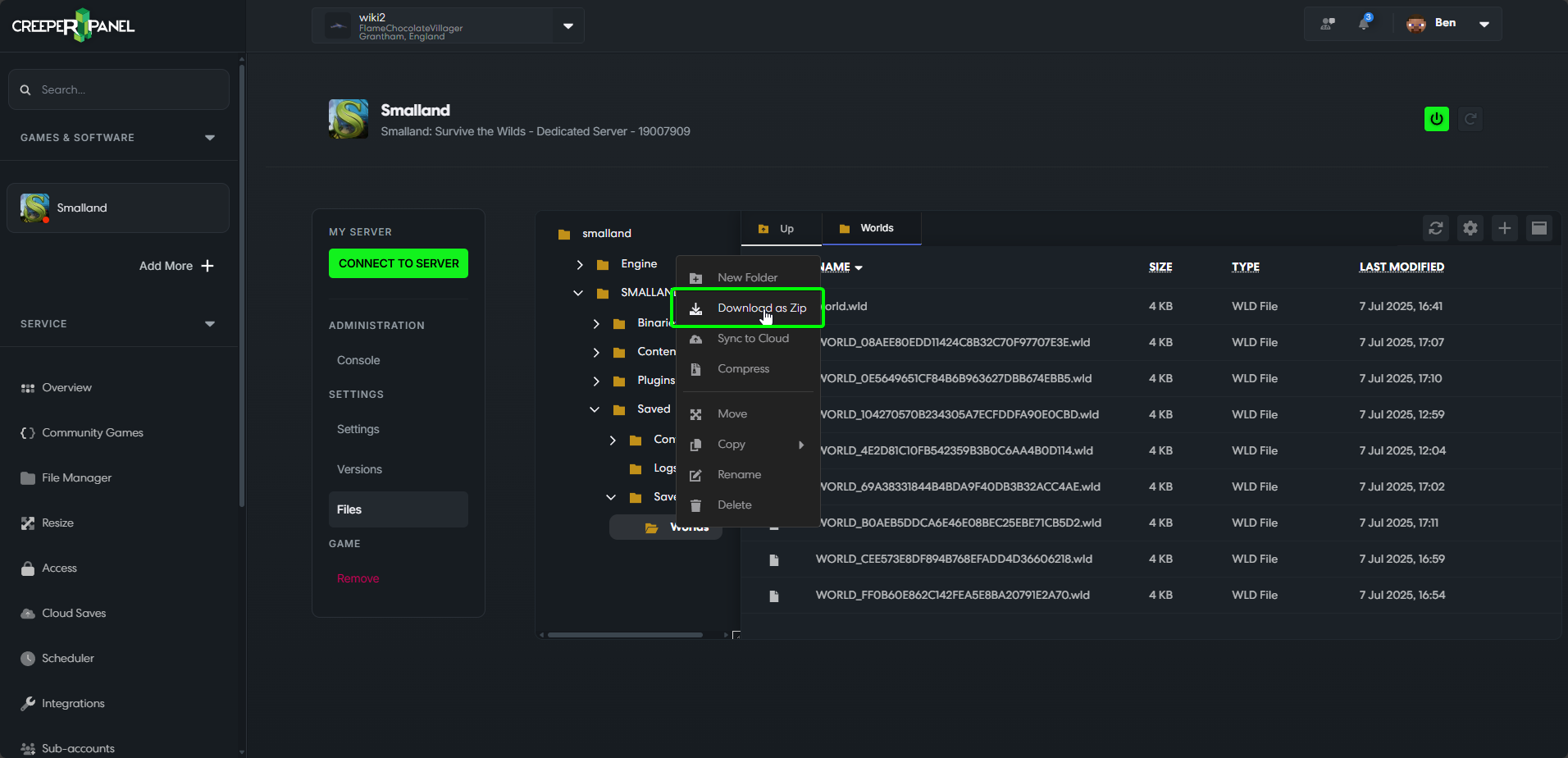Open the Versions page
This screenshot has height=758, width=1568.
359,469
